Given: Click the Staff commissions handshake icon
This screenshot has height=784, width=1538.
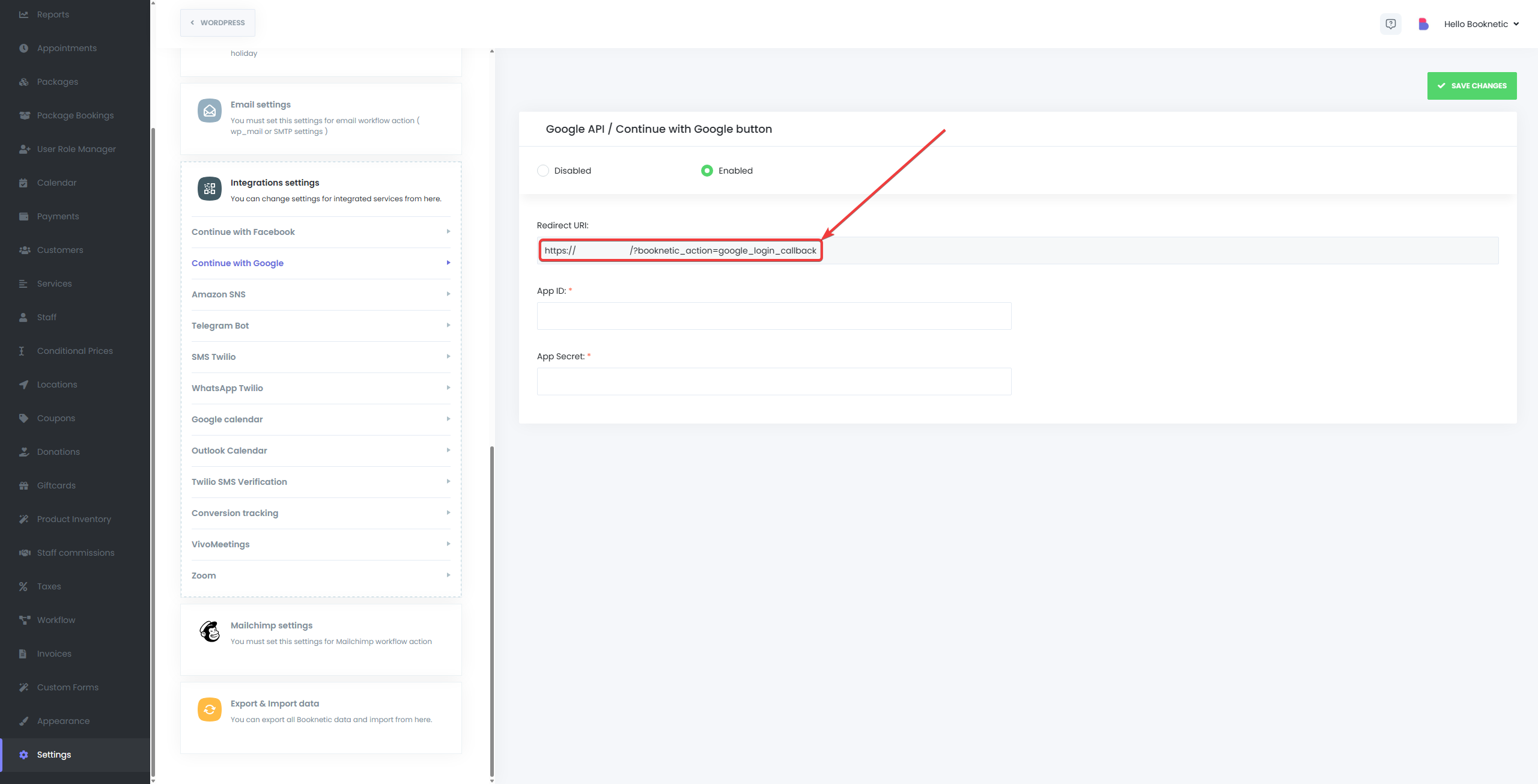Looking at the screenshot, I should tap(24, 553).
